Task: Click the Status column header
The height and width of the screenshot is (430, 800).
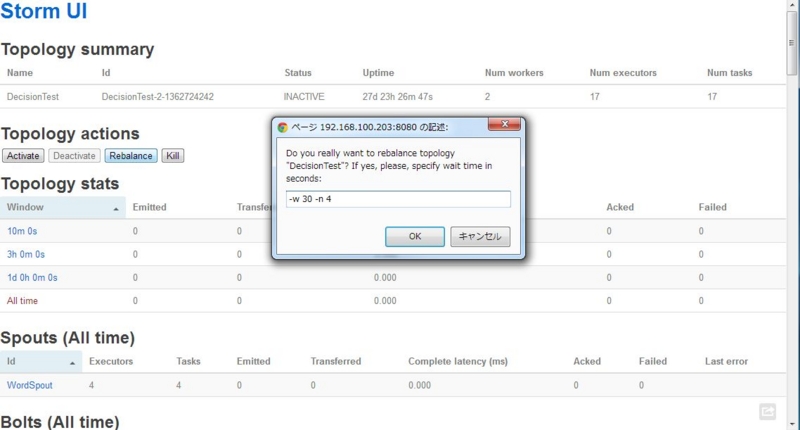Action: coord(298,73)
